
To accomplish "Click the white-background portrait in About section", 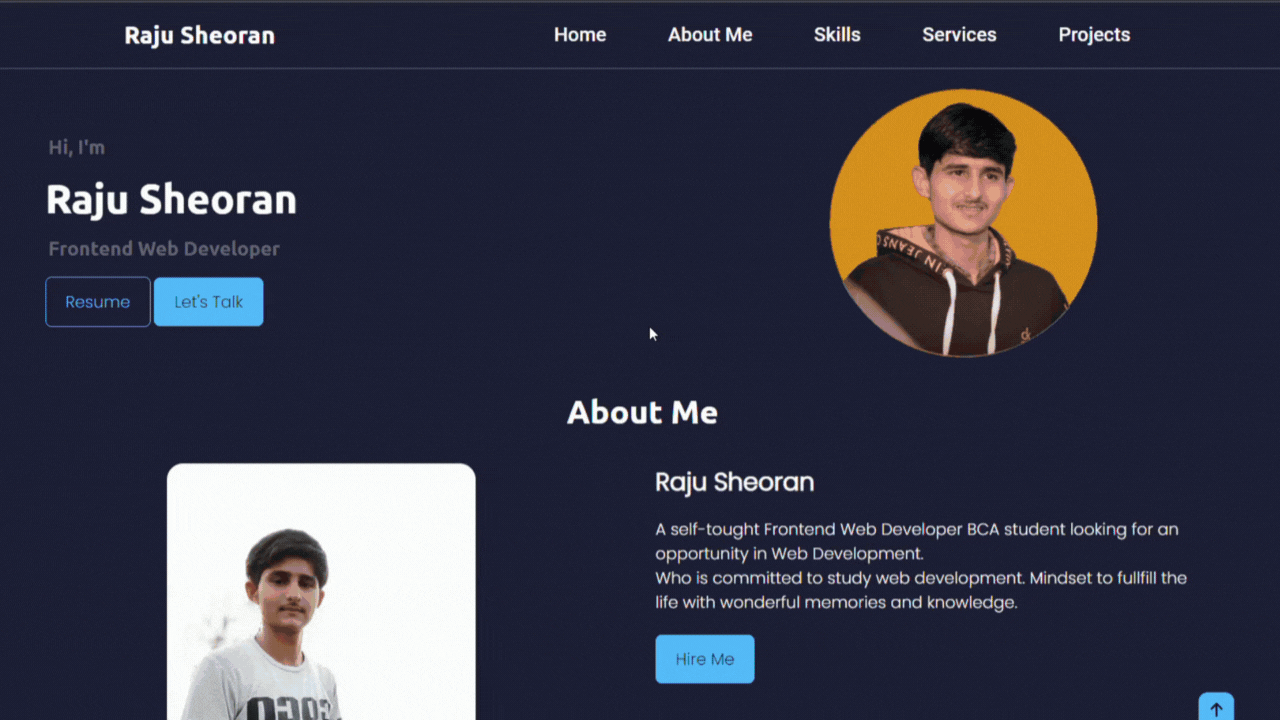I will point(321,591).
